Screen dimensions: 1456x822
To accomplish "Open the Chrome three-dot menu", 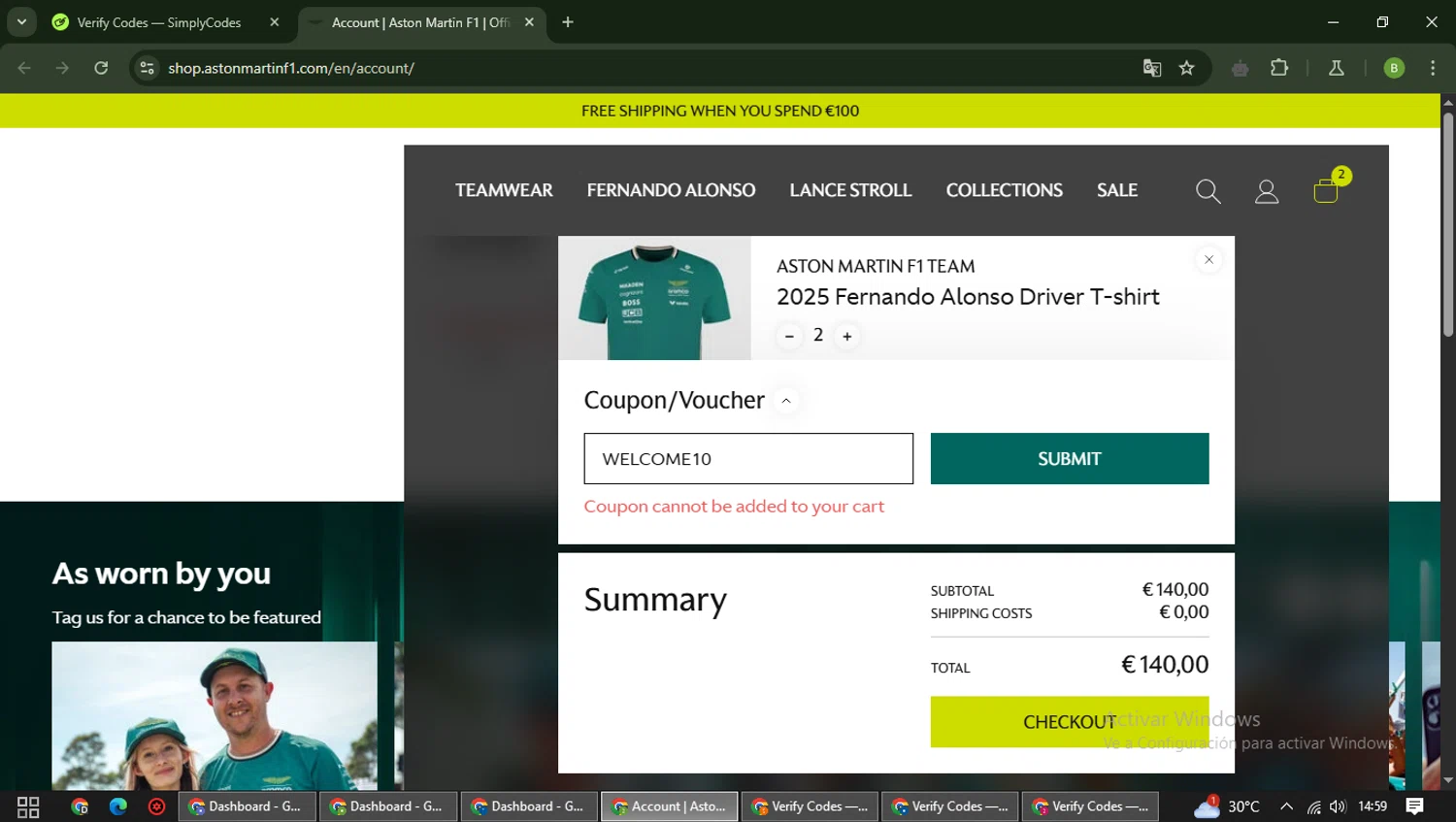I will 1433,68.
